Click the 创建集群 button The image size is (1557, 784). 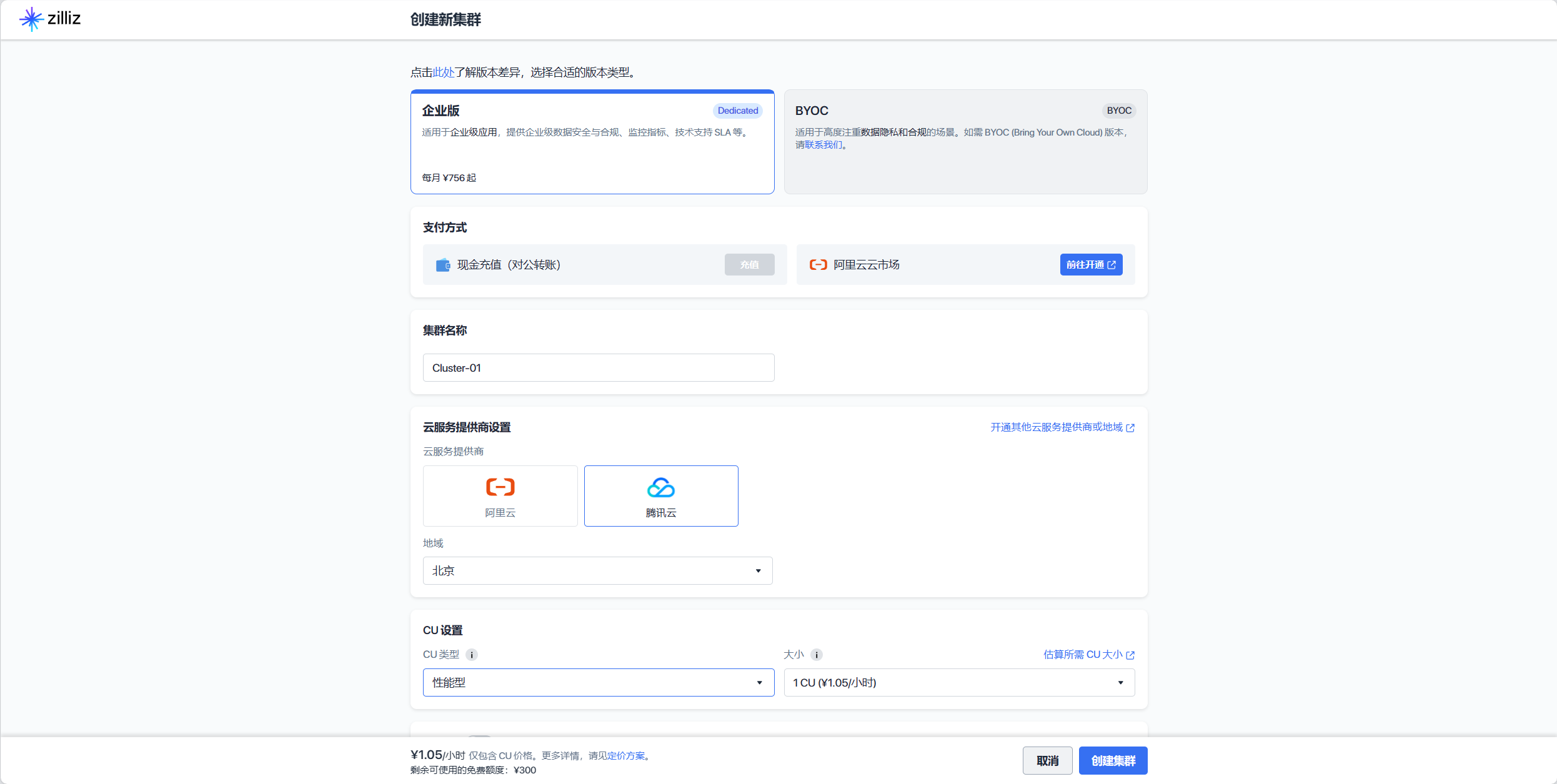pyautogui.click(x=1113, y=761)
